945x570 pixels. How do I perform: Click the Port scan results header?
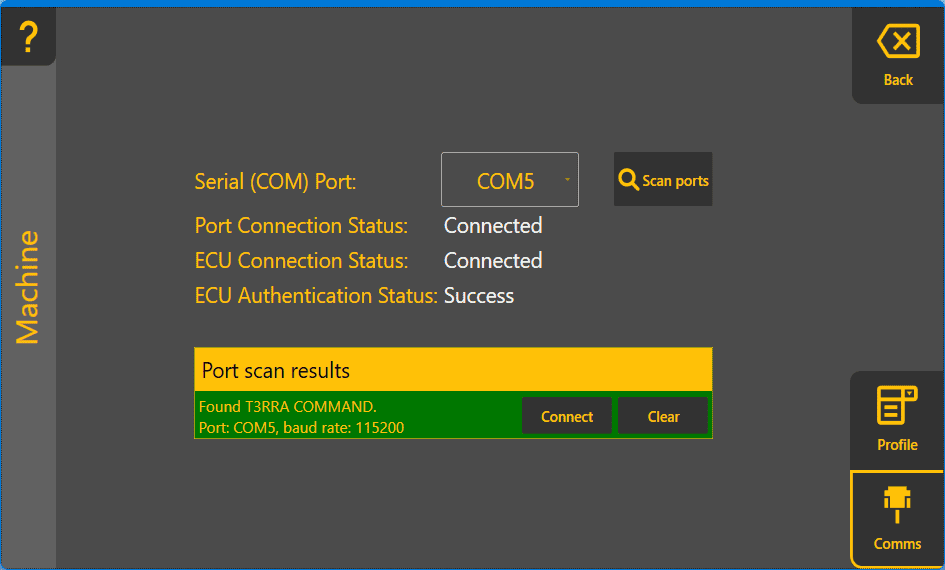click(452, 370)
